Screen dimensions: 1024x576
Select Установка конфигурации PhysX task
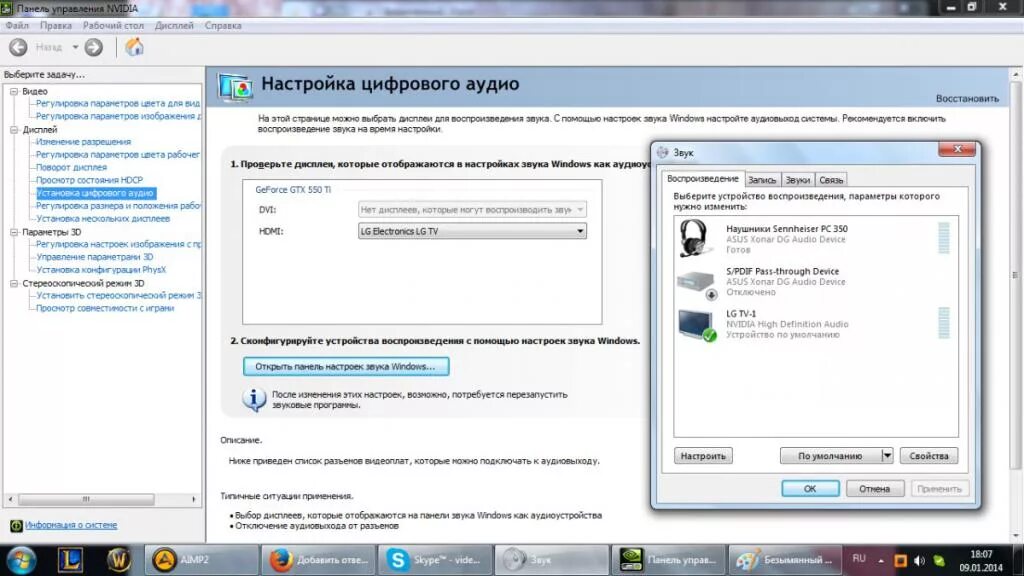pyautogui.click(x=101, y=270)
